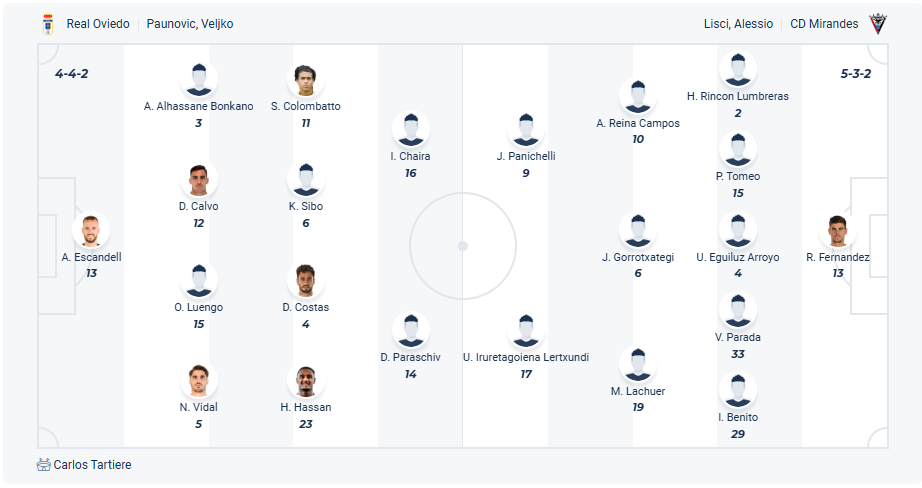Click the Carlos Tartiere stadium icon
This screenshot has height=488, width=922.
click(x=43, y=465)
